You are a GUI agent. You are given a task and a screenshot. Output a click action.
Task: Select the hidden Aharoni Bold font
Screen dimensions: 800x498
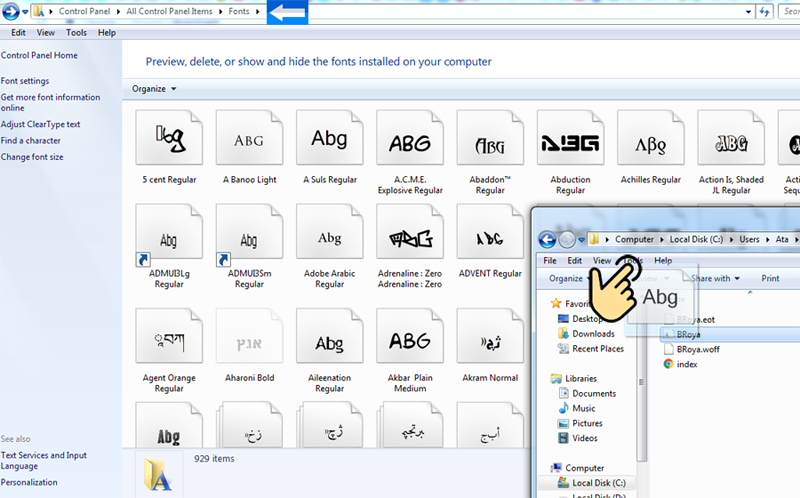[x=249, y=336]
